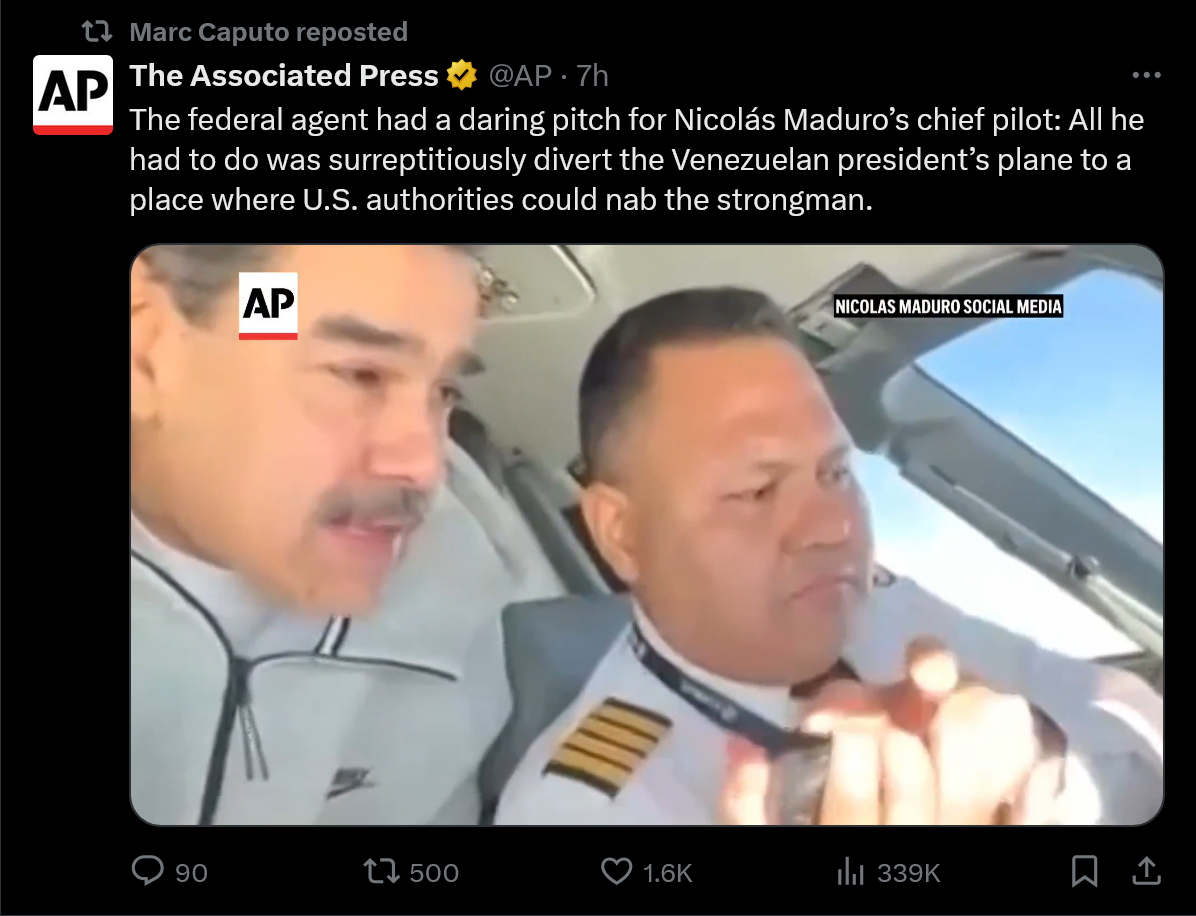Bookmark this AP tweet
Viewport: 1196px width, 916px height.
1084,871
